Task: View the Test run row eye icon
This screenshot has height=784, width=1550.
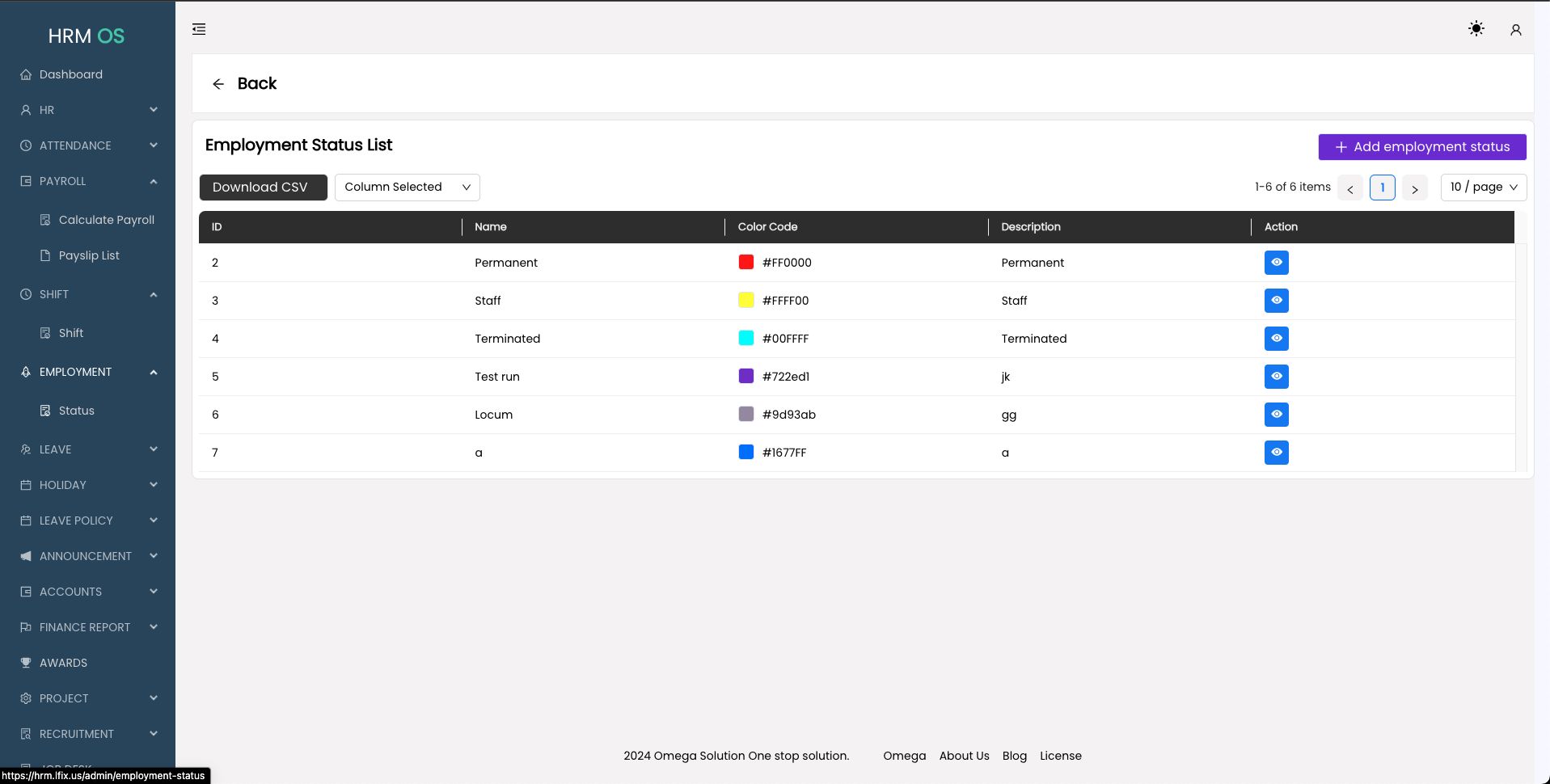Action: click(1277, 377)
